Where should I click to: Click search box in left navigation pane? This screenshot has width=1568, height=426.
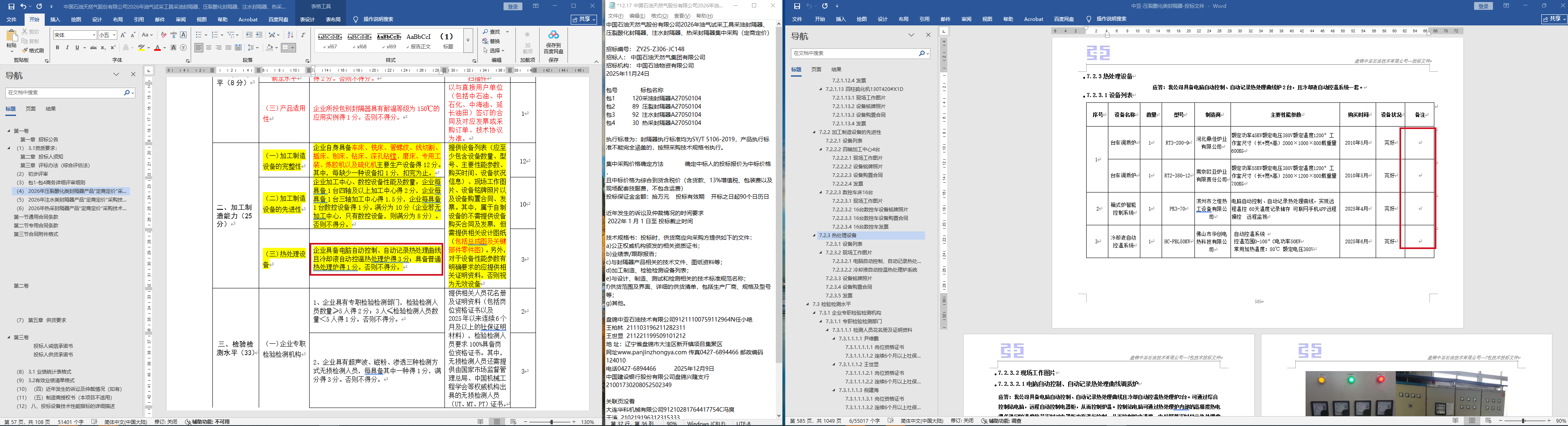click(x=70, y=93)
